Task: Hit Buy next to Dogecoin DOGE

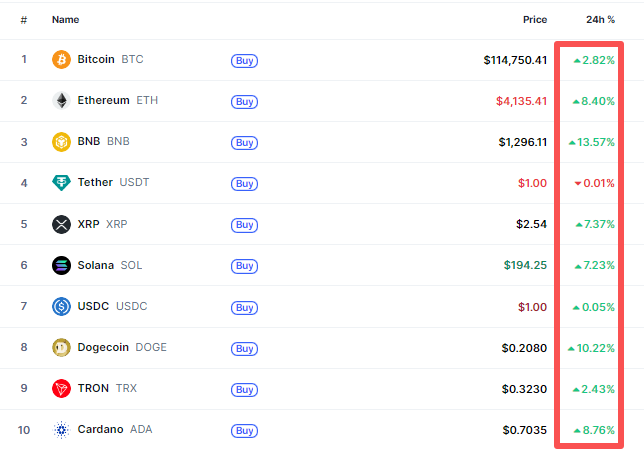Action: click(x=244, y=348)
